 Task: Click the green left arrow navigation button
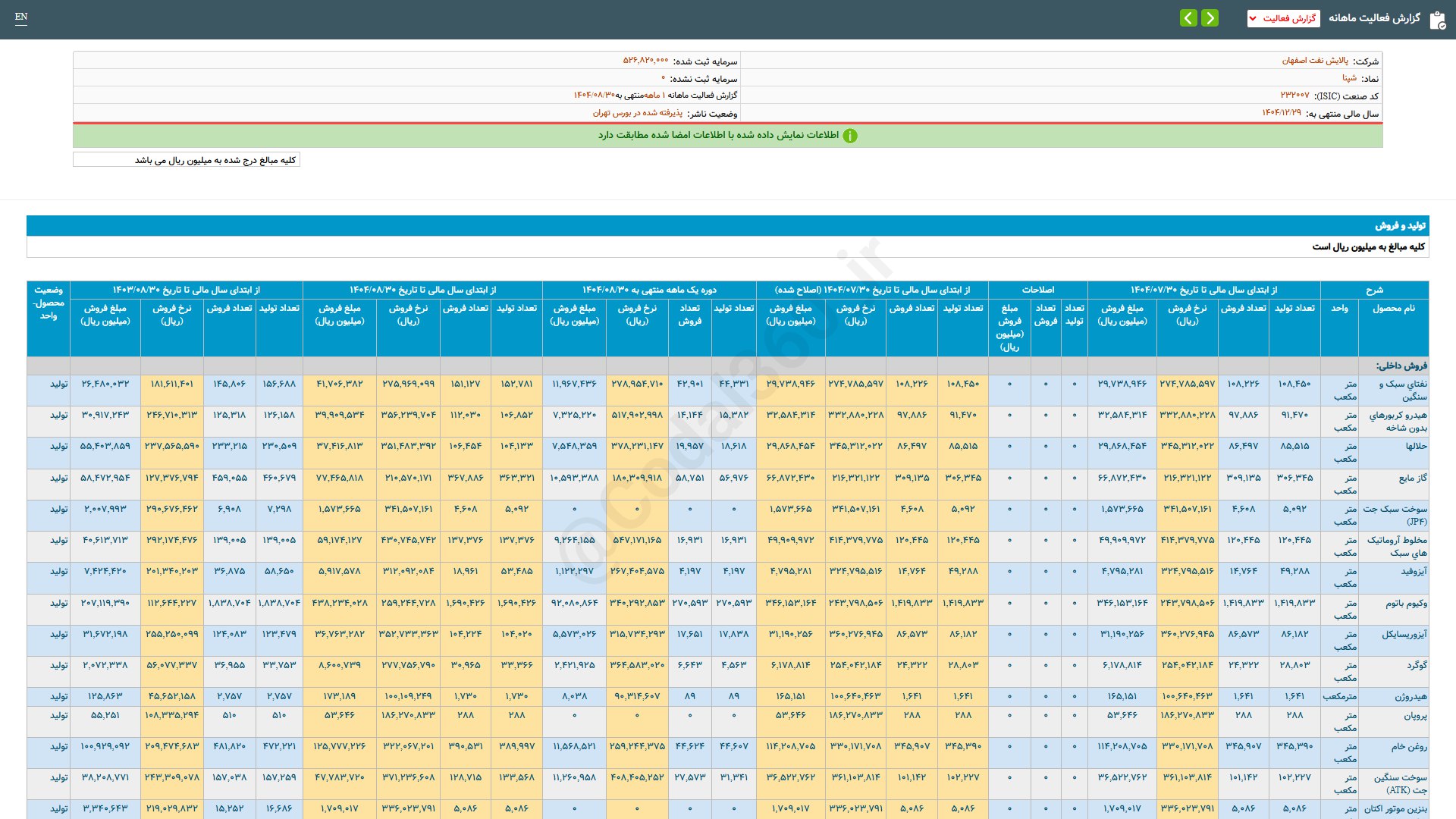[1188, 18]
